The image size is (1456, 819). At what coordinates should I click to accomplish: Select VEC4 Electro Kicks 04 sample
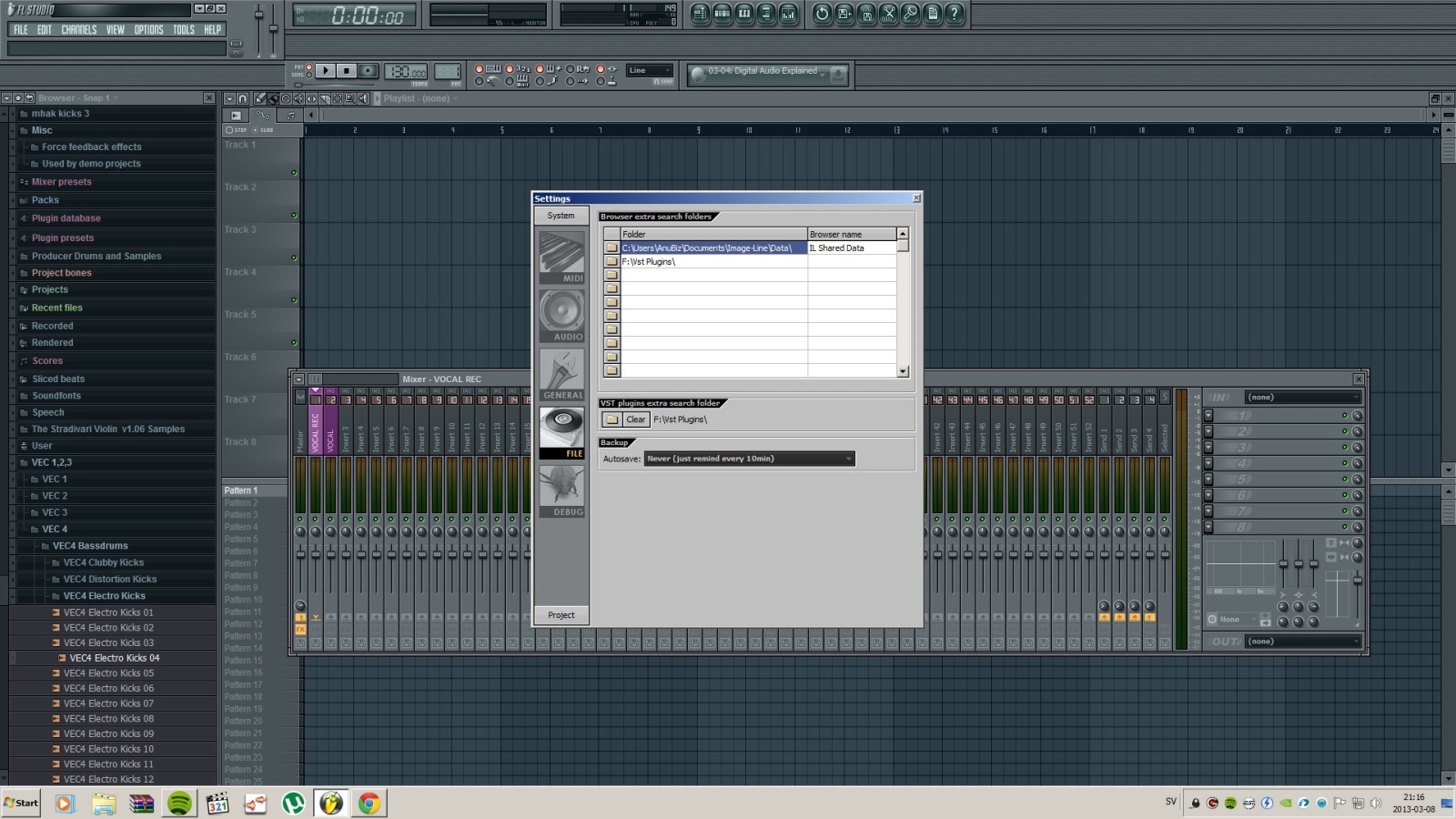point(114,658)
